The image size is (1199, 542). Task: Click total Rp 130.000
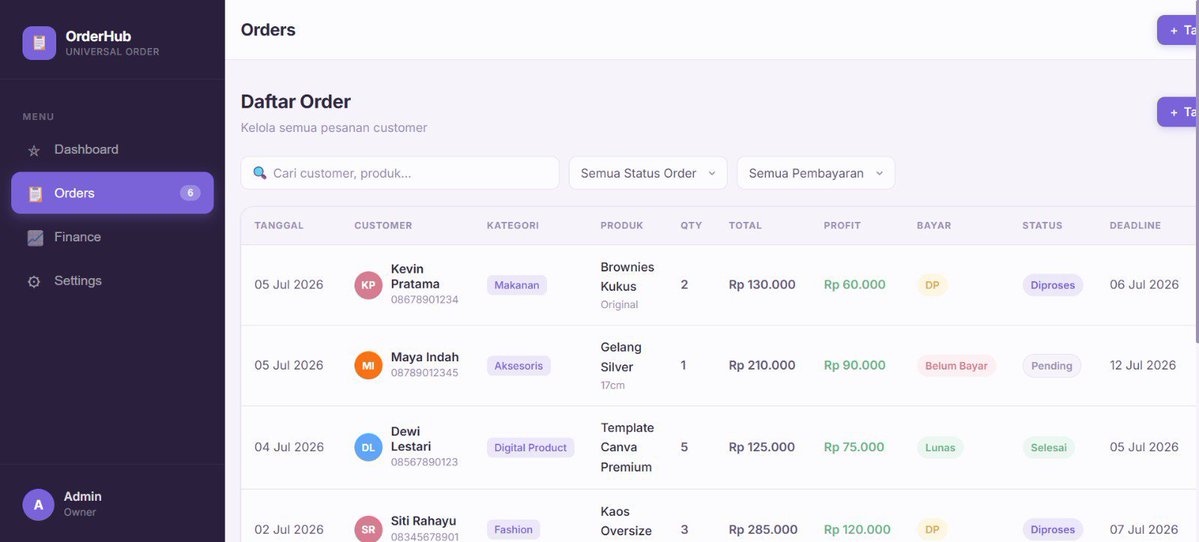point(762,284)
